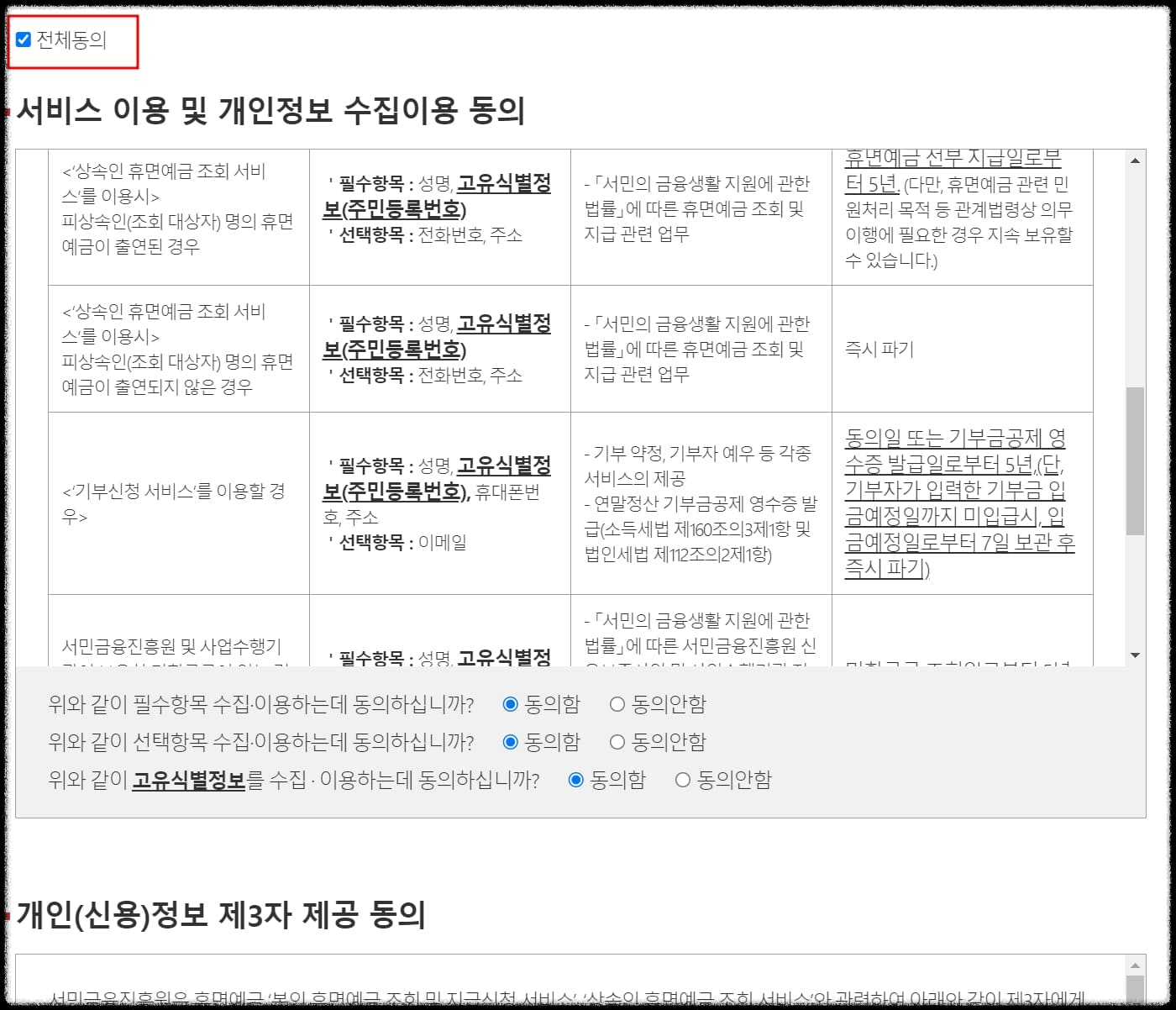Select the 기부신청 서비스 table cell
1176x1010 pixels.
tap(178, 501)
